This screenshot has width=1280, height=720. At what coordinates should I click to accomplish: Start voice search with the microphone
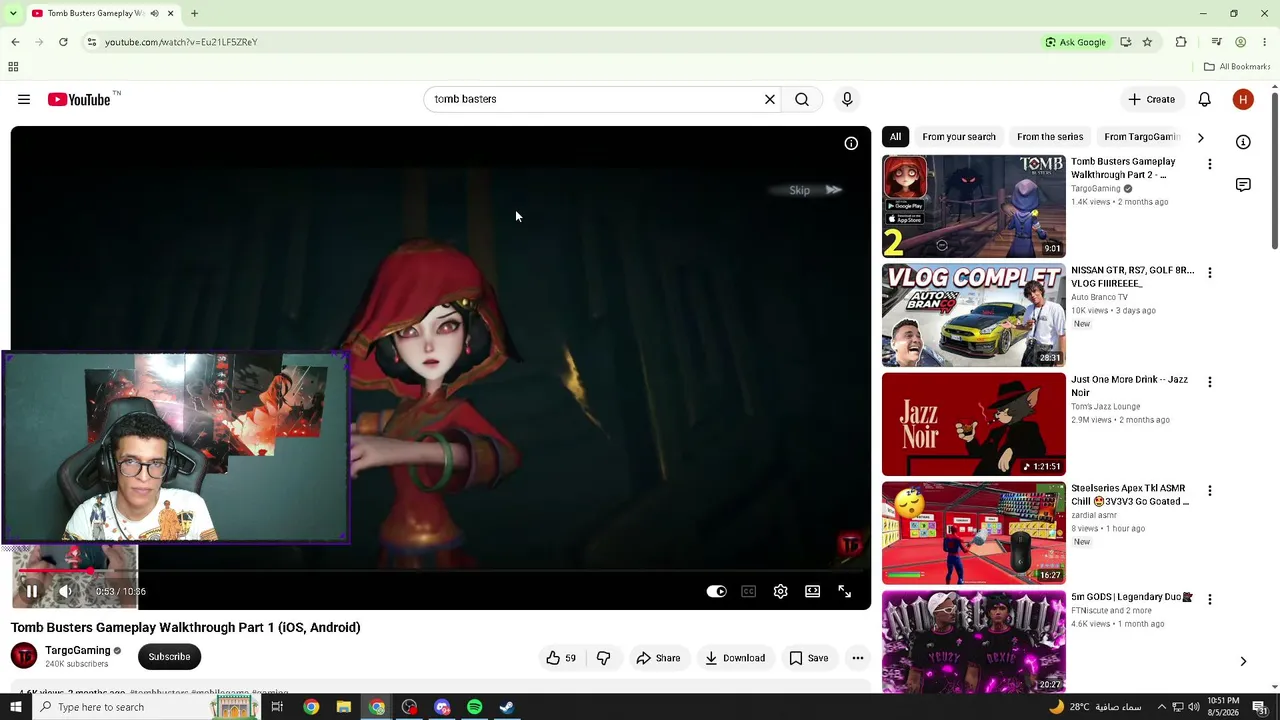point(847,99)
